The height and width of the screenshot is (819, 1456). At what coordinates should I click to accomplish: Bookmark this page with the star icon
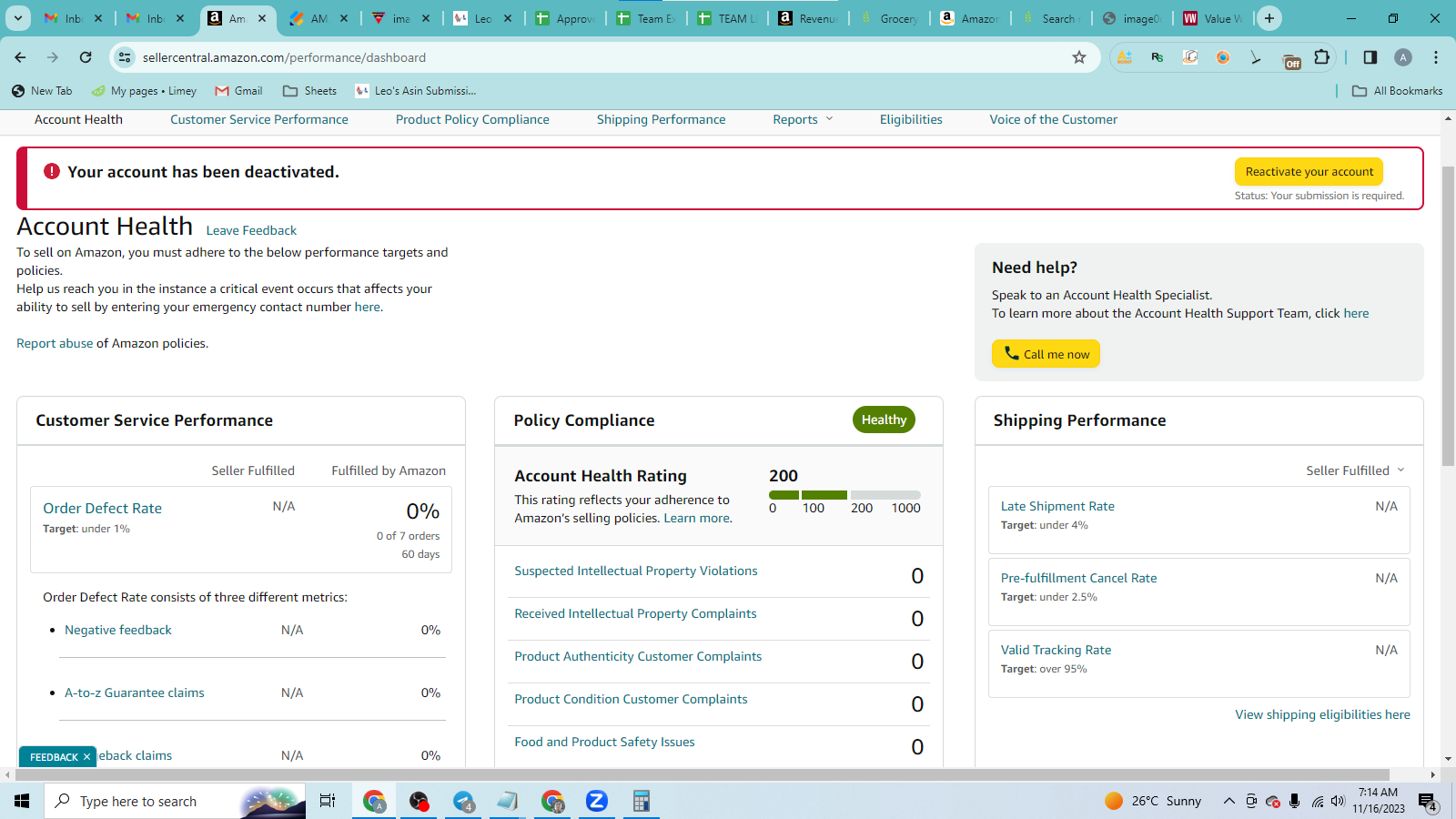click(1079, 57)
